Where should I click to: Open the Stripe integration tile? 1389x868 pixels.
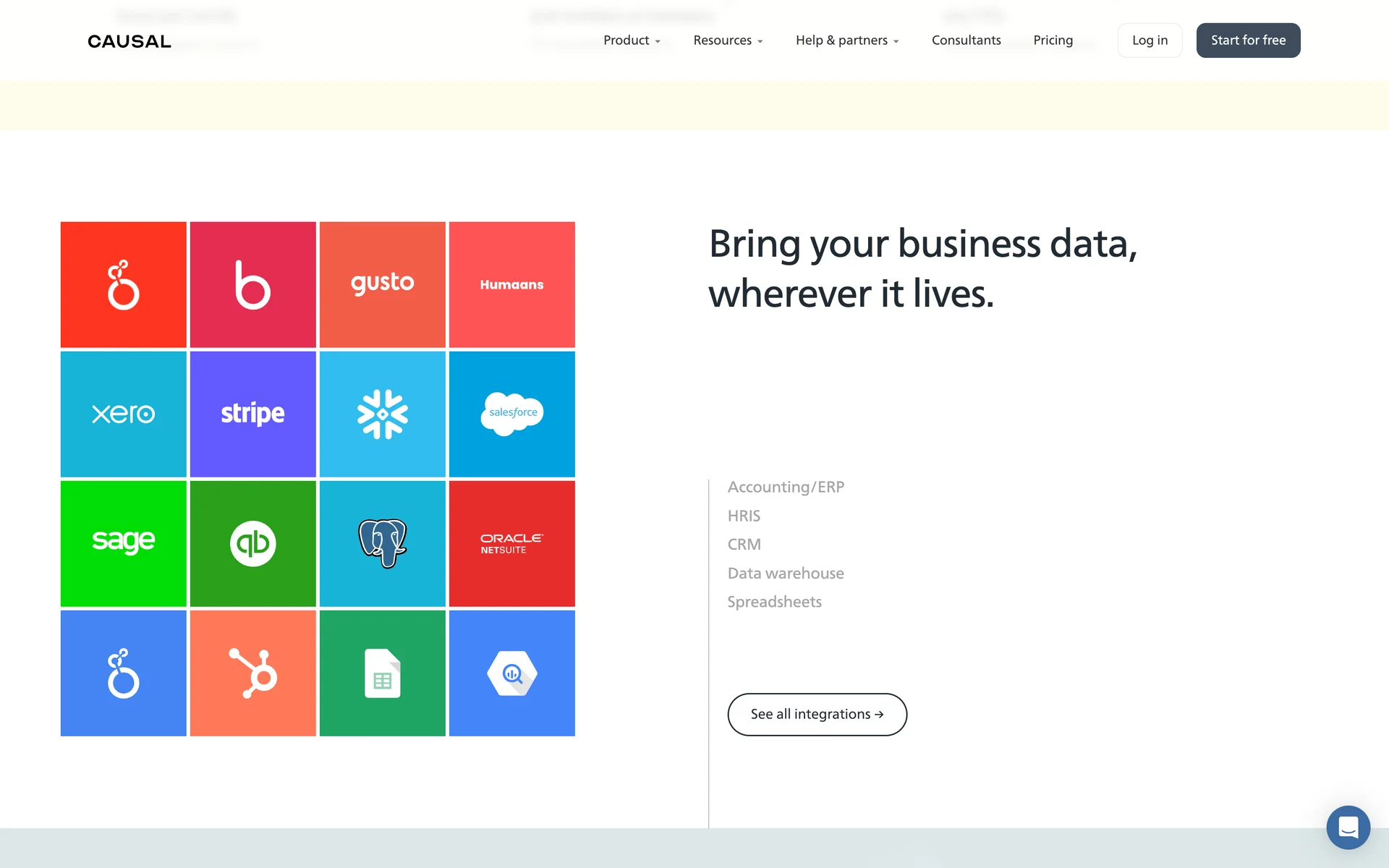coord(252,414)
